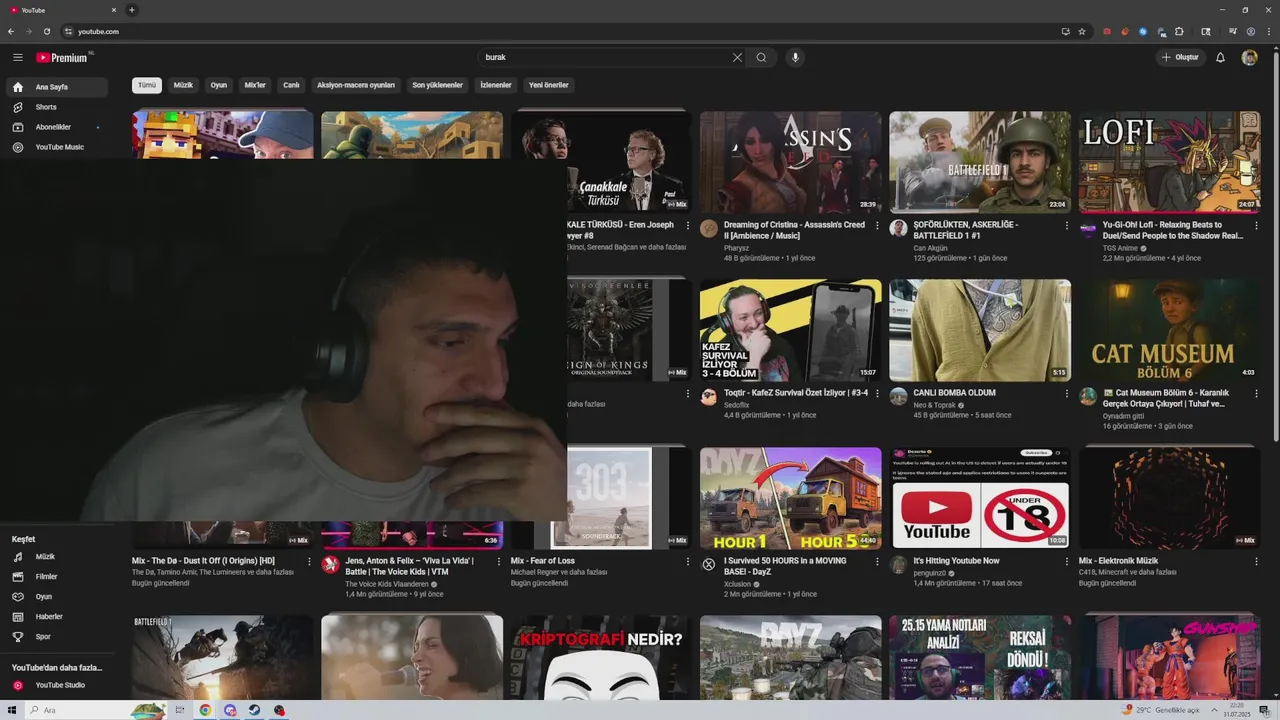Open more options for Yu-Gi-Oh! Lofi
1280x720 pixels.
click(1256, 226)
